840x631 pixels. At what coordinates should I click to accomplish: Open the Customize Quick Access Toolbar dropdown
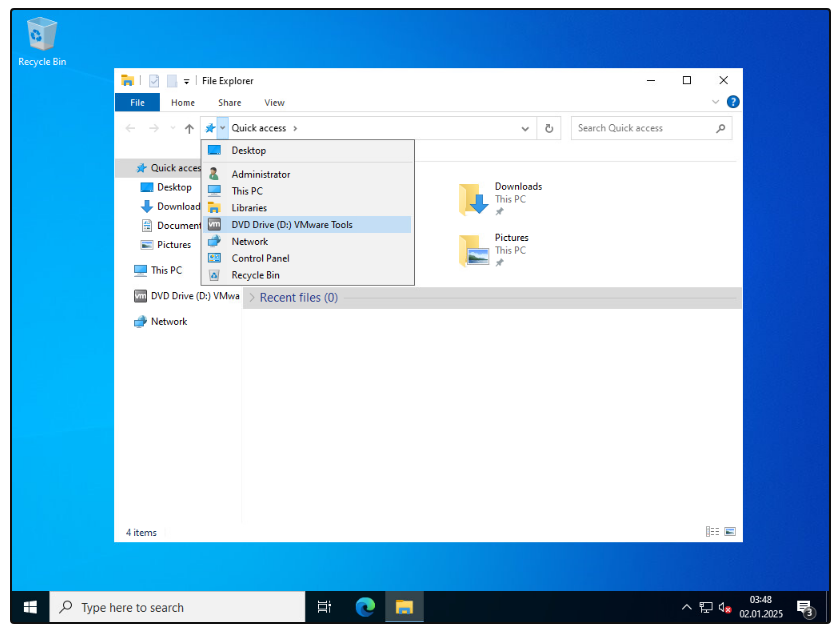click(186, 81)
